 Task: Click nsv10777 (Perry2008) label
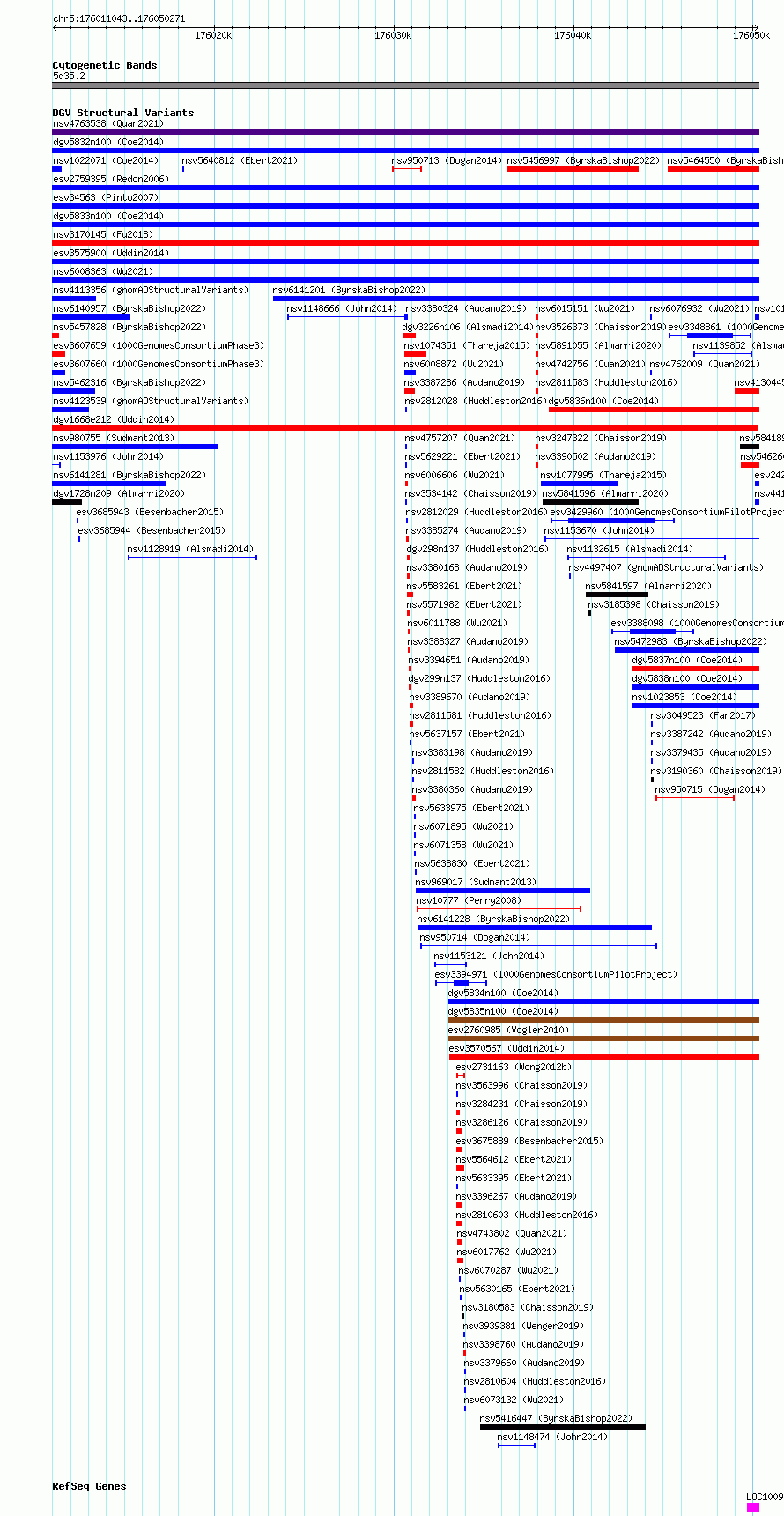pos(468,900)
